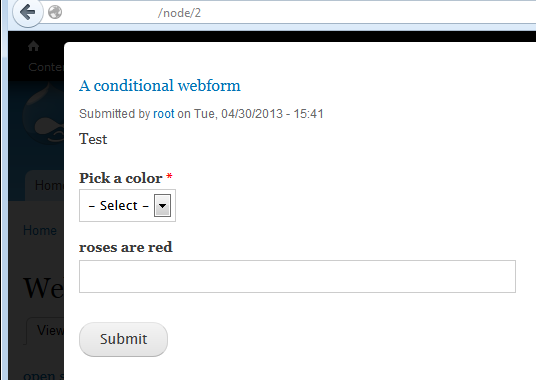Screen dimensions: 536x380
Task: Switch to the View tab
Action: 45,330
